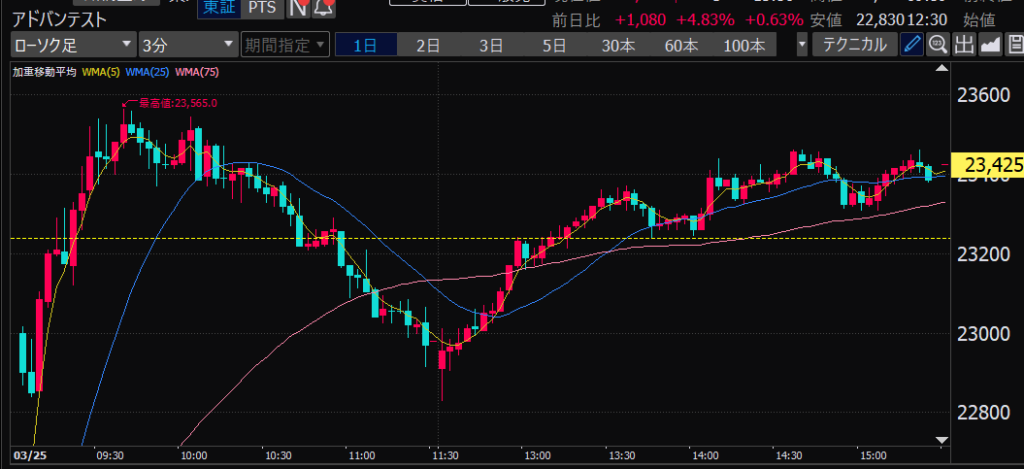Select the 60本 bar count
Screen dimensions: 1024x469
click(680, 45)
